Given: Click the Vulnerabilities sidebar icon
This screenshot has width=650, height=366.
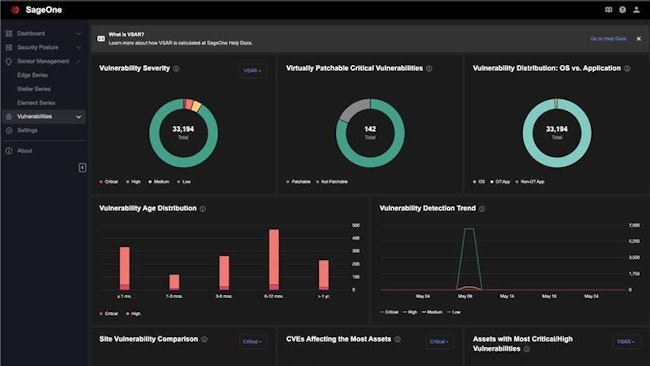Looking at the screenshot, I should point(9,116).
